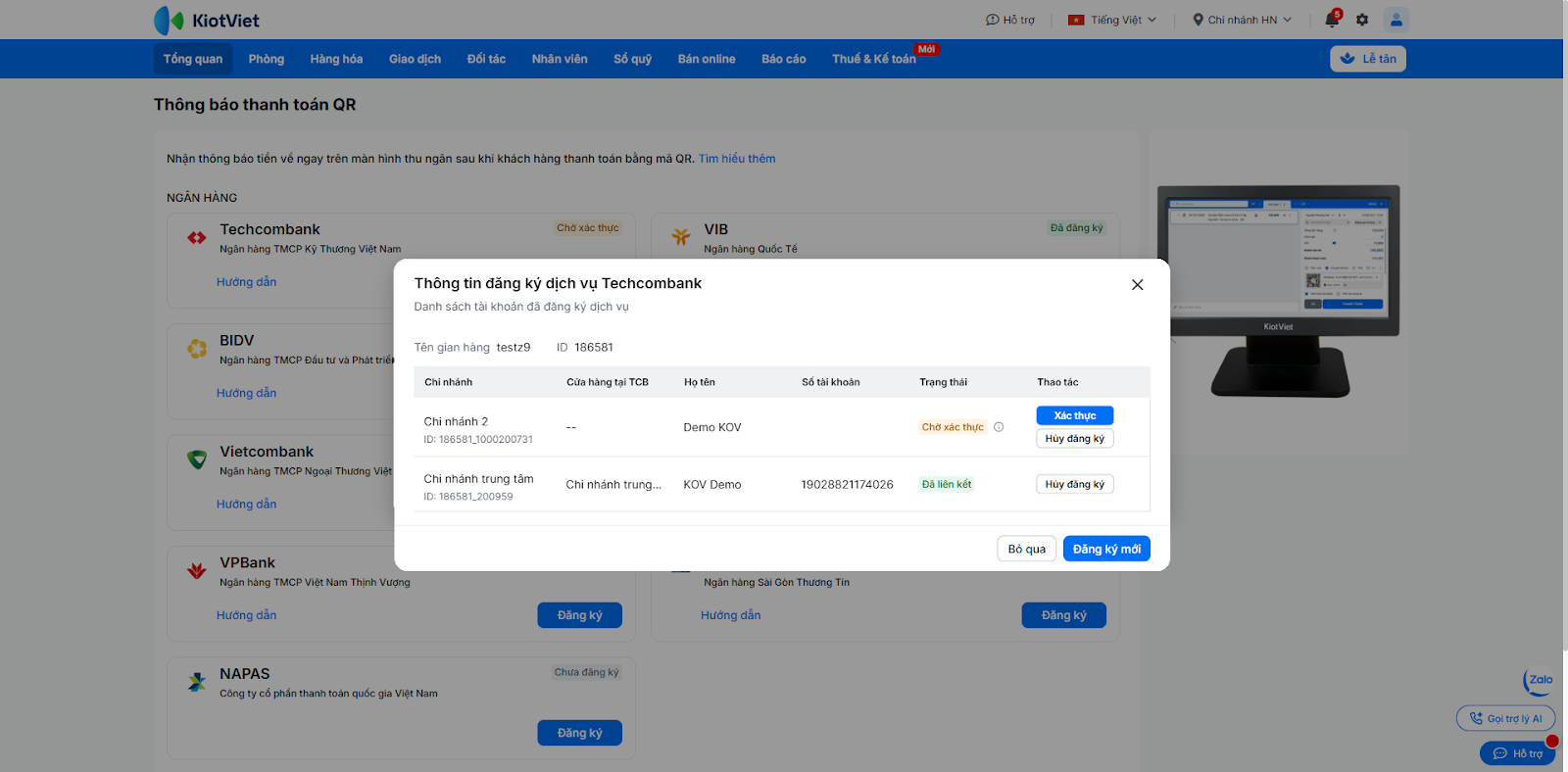Open the Hỗ trợ chat widget
Viewport: 1568px width, 772px height.
(x=1518, y=753)
